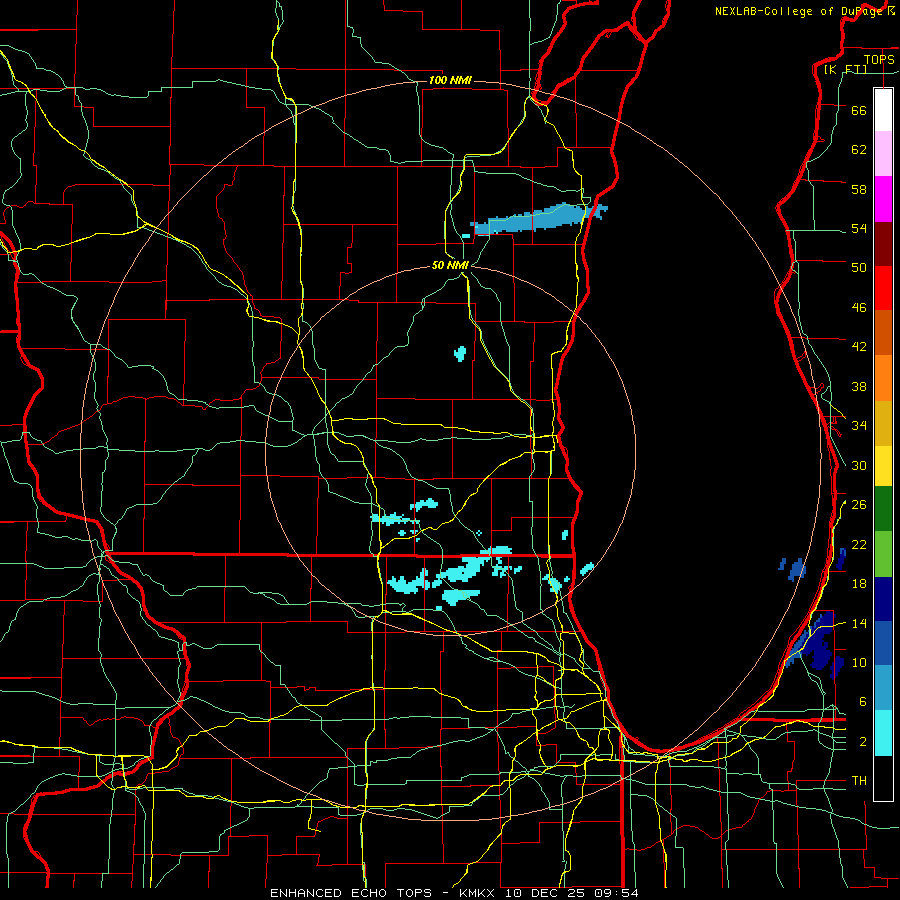Click the "38" legend label

tap(859, 386)
